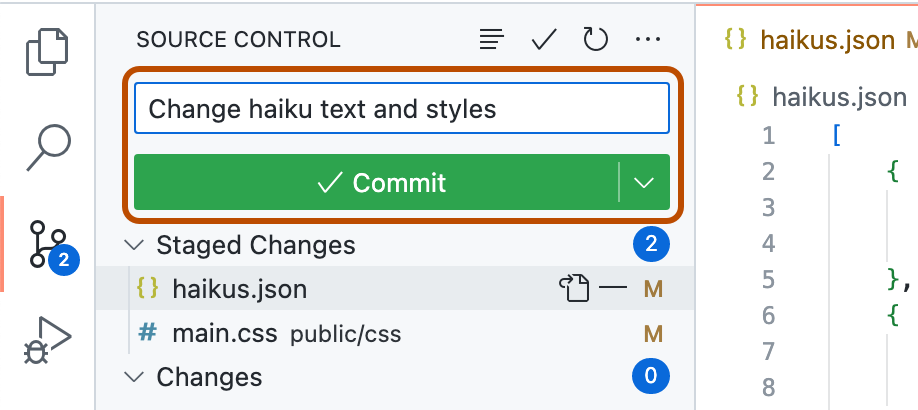Click the checkmark commit icon in header
Screen dimensions: 918x410
coord(544,40)
